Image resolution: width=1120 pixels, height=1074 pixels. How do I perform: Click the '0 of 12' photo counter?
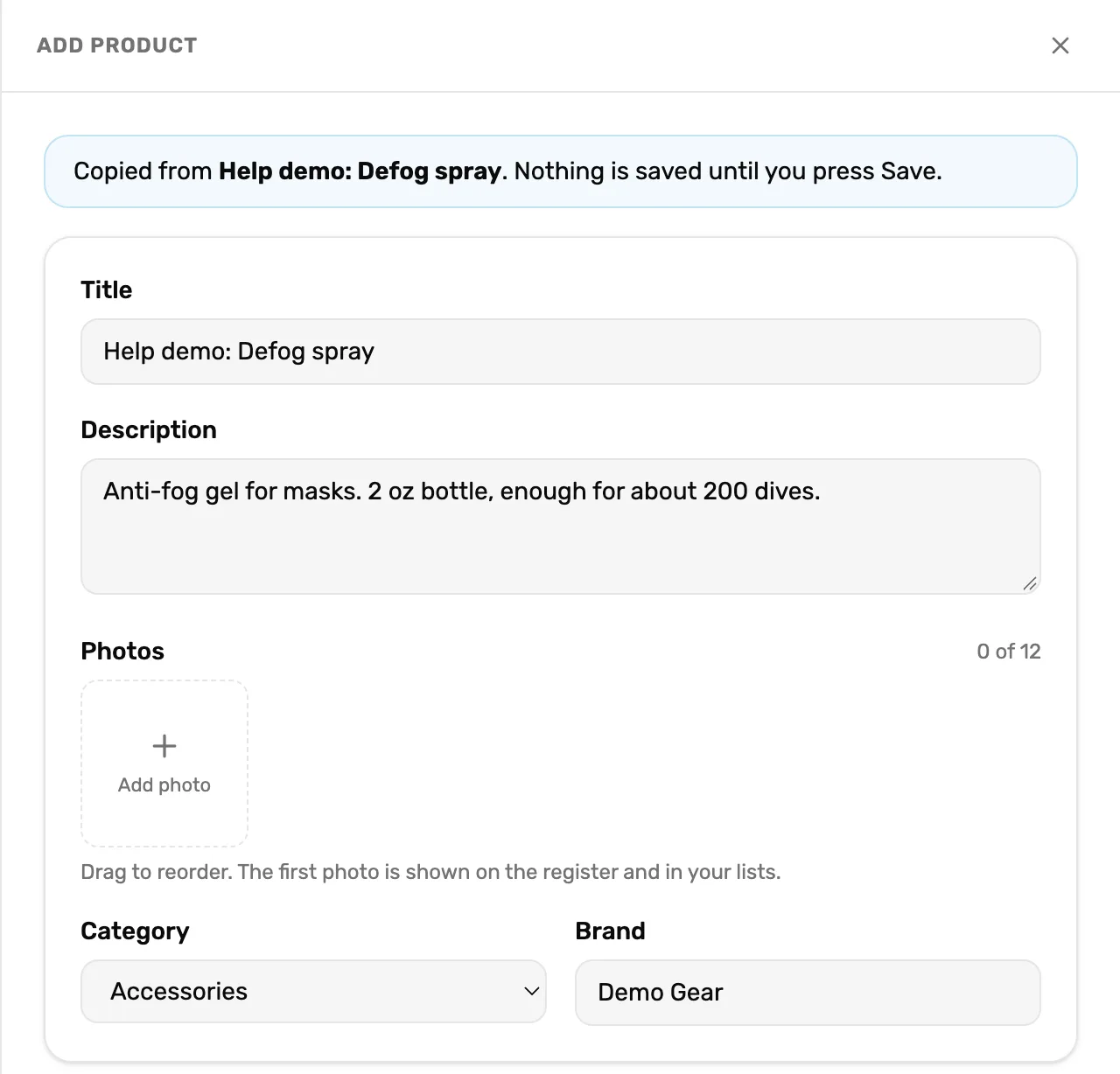coord(1009,652)
